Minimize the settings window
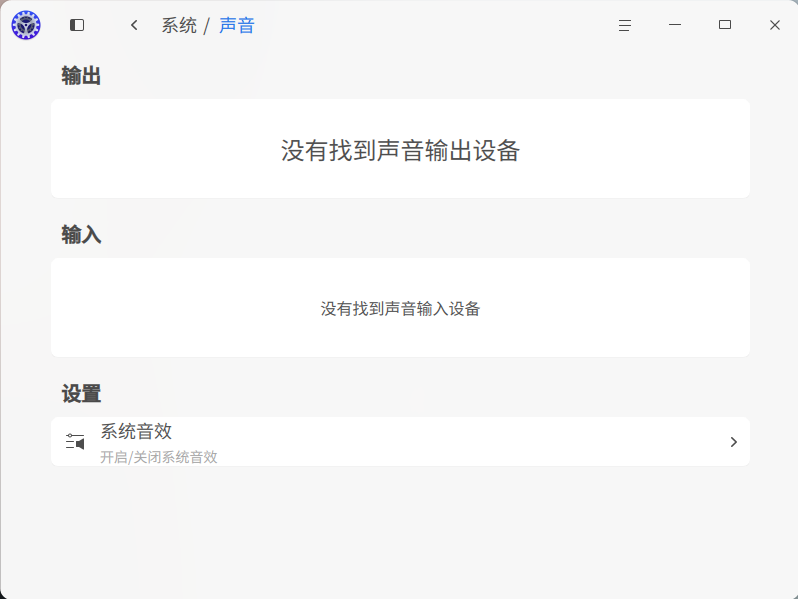The height and width of the screenshot is (599, 798). (675, 24)
